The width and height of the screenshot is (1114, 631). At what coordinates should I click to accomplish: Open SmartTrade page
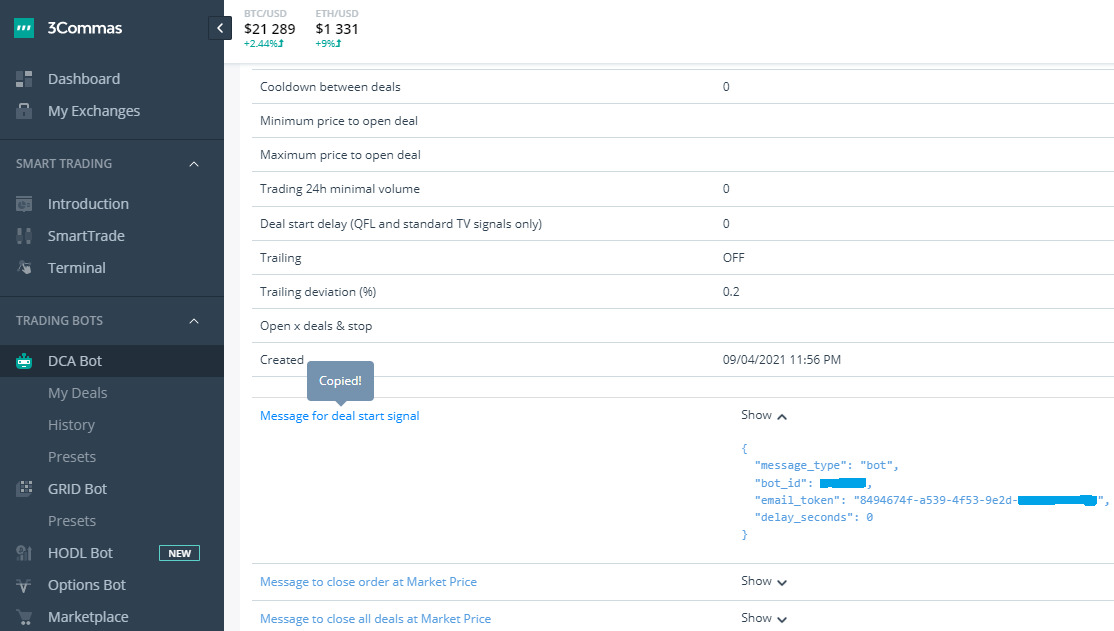point(86,236)
